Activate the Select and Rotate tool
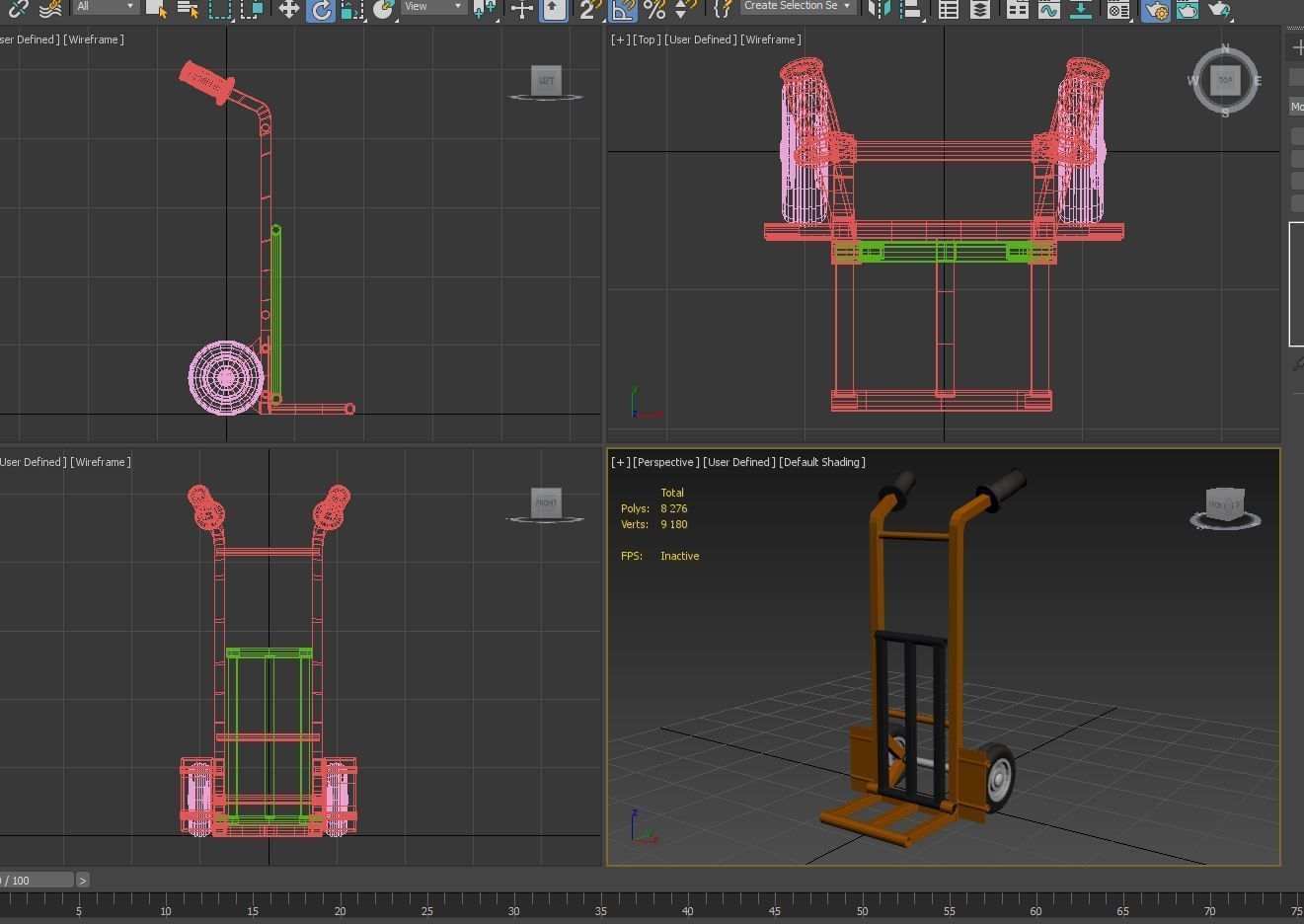 (x=320, y=9)
